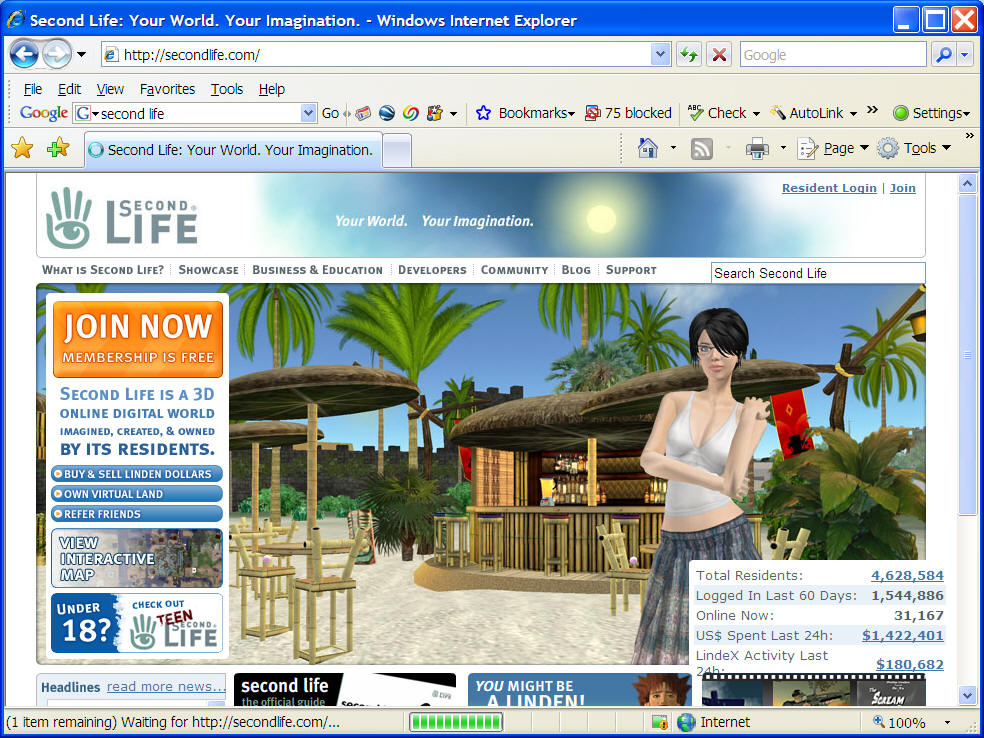Open the recent pages arrow next to Forward
Viewport: 984px width, 738px height.
pos(82,55)
